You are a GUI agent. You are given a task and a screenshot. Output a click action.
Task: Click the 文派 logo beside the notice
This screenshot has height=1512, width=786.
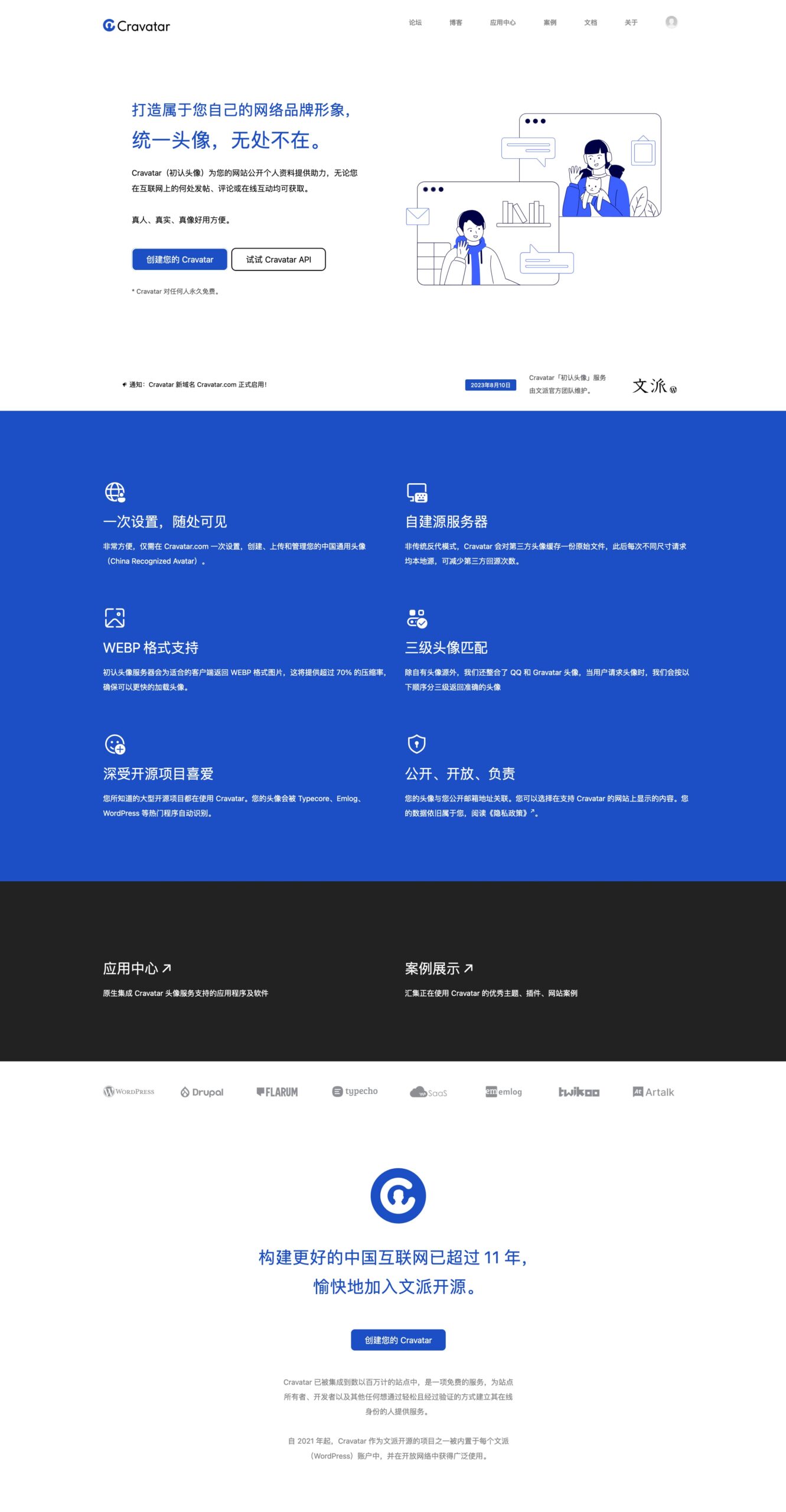coord(654,386)
